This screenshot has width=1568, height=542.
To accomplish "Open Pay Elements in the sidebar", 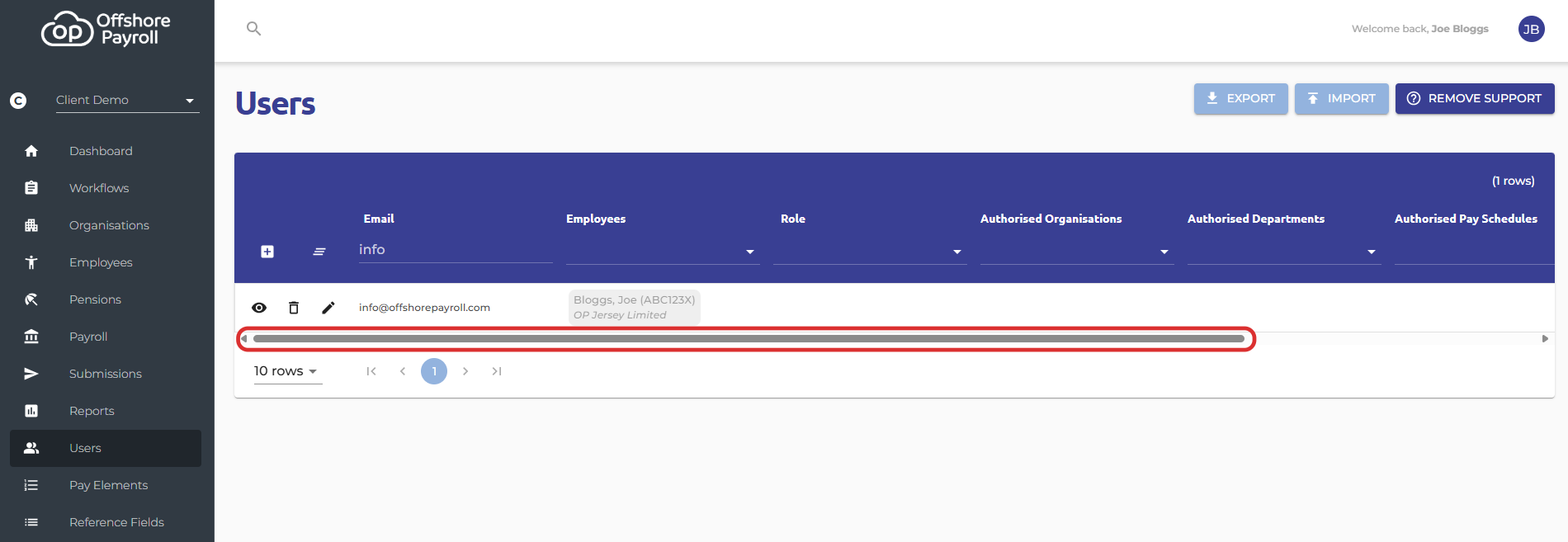I will tap(106, 485).
